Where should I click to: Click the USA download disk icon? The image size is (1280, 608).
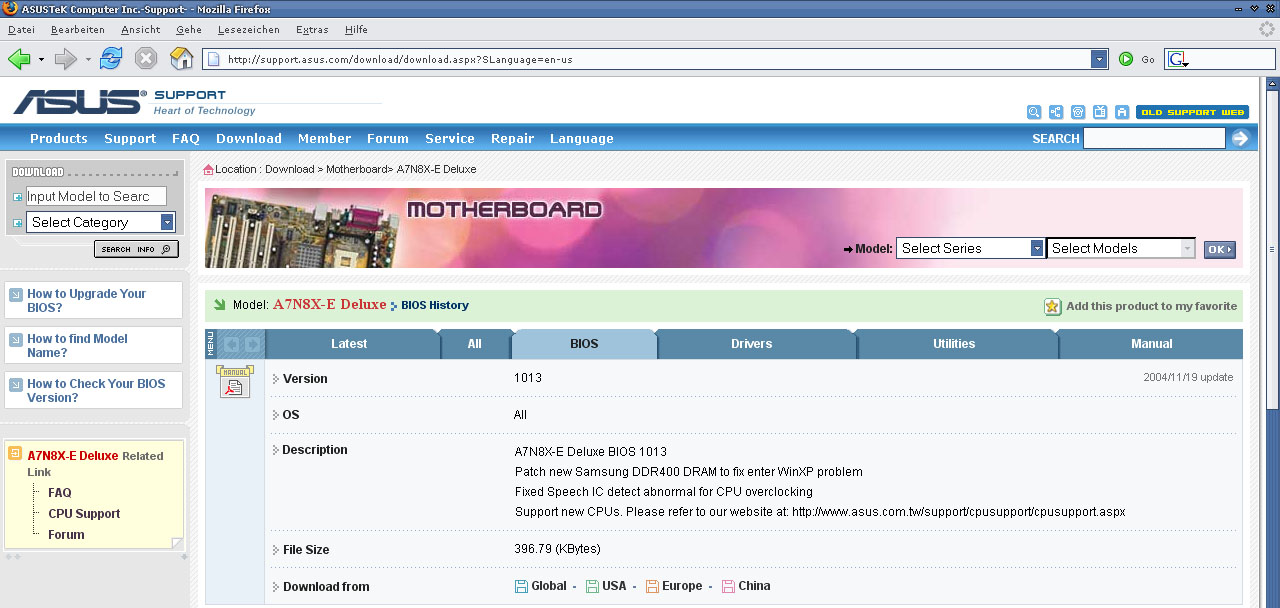tap(592, 586)
